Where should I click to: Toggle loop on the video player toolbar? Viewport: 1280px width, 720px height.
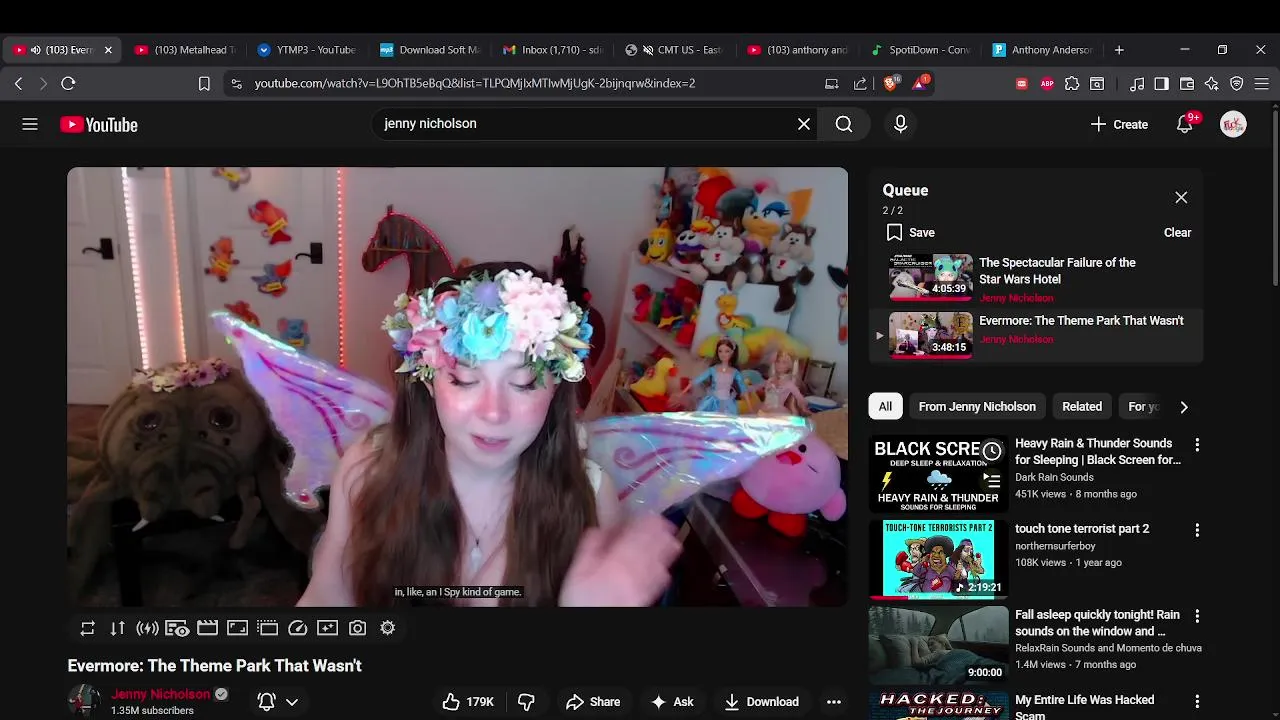coord(88,628)
